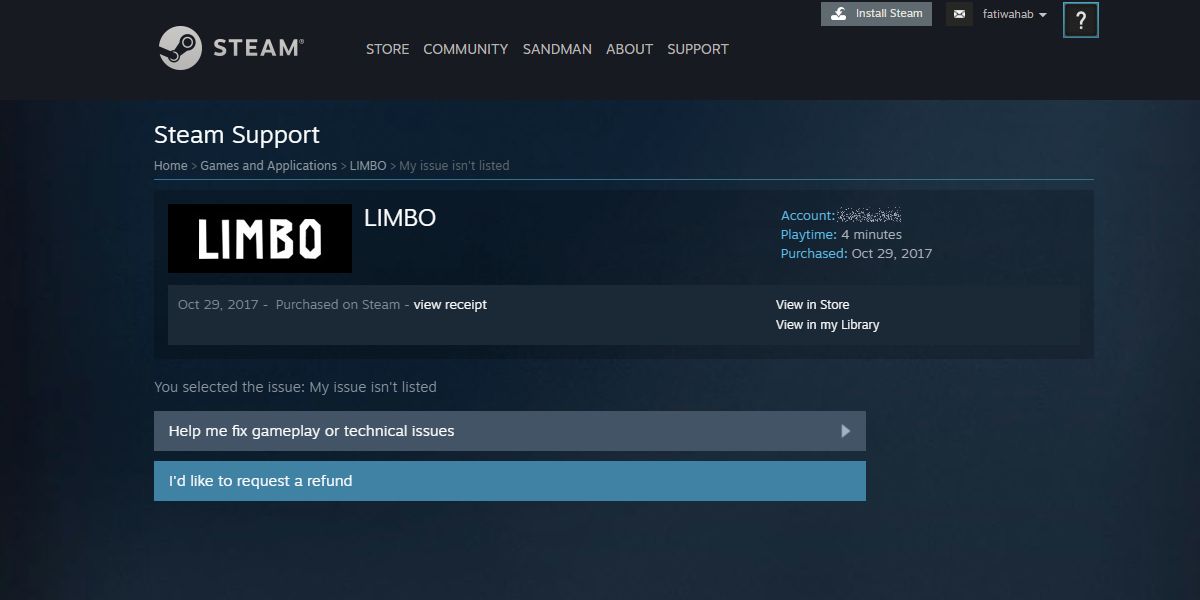The image size is (1200, 600).
Task: Click the 'Playtime: 4 minutes' text
Action: [x=841, y=235]
